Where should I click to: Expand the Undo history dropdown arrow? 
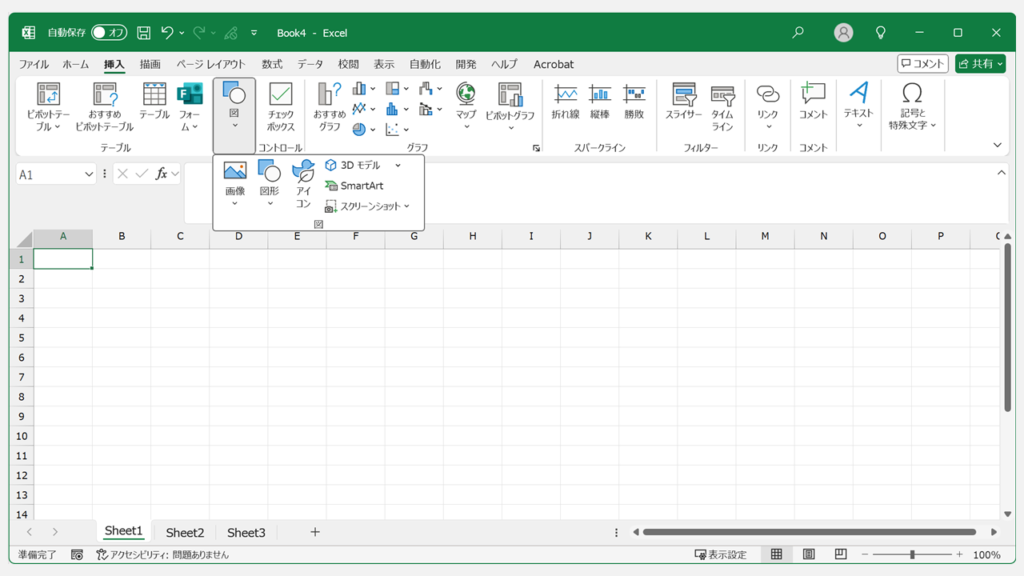[182, 33]
